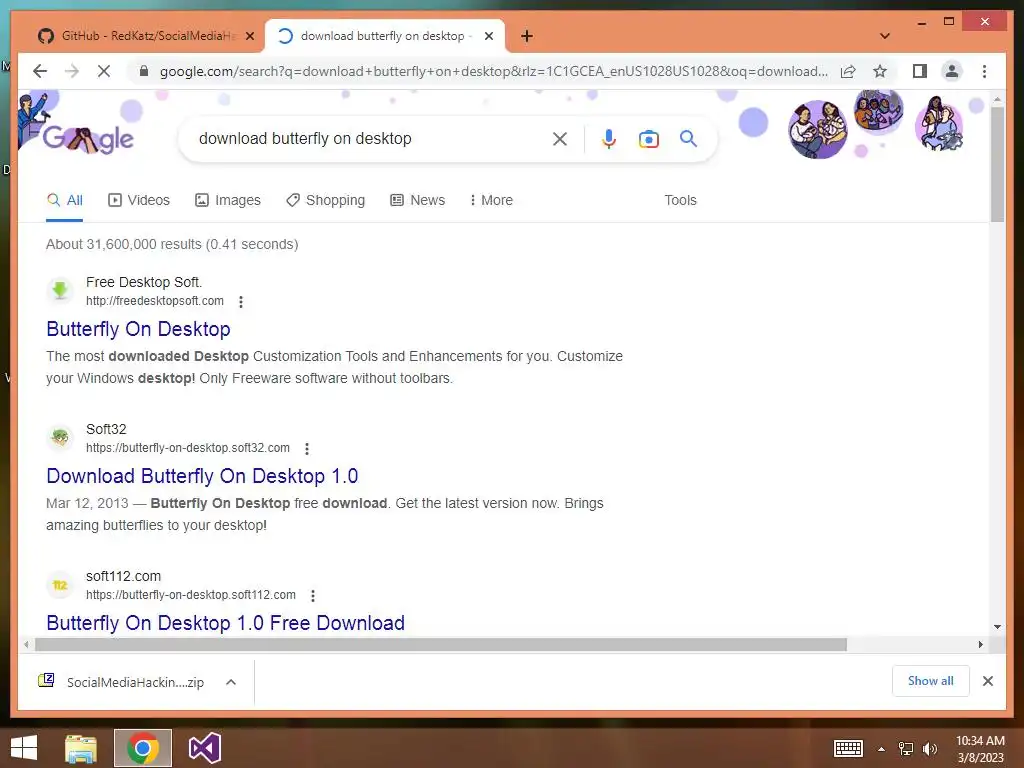The height and width of the screenshot is (768, 1024).
Task: Click the butterfly-on-desktop.soft32.com URL
Action: pos(188,448)
